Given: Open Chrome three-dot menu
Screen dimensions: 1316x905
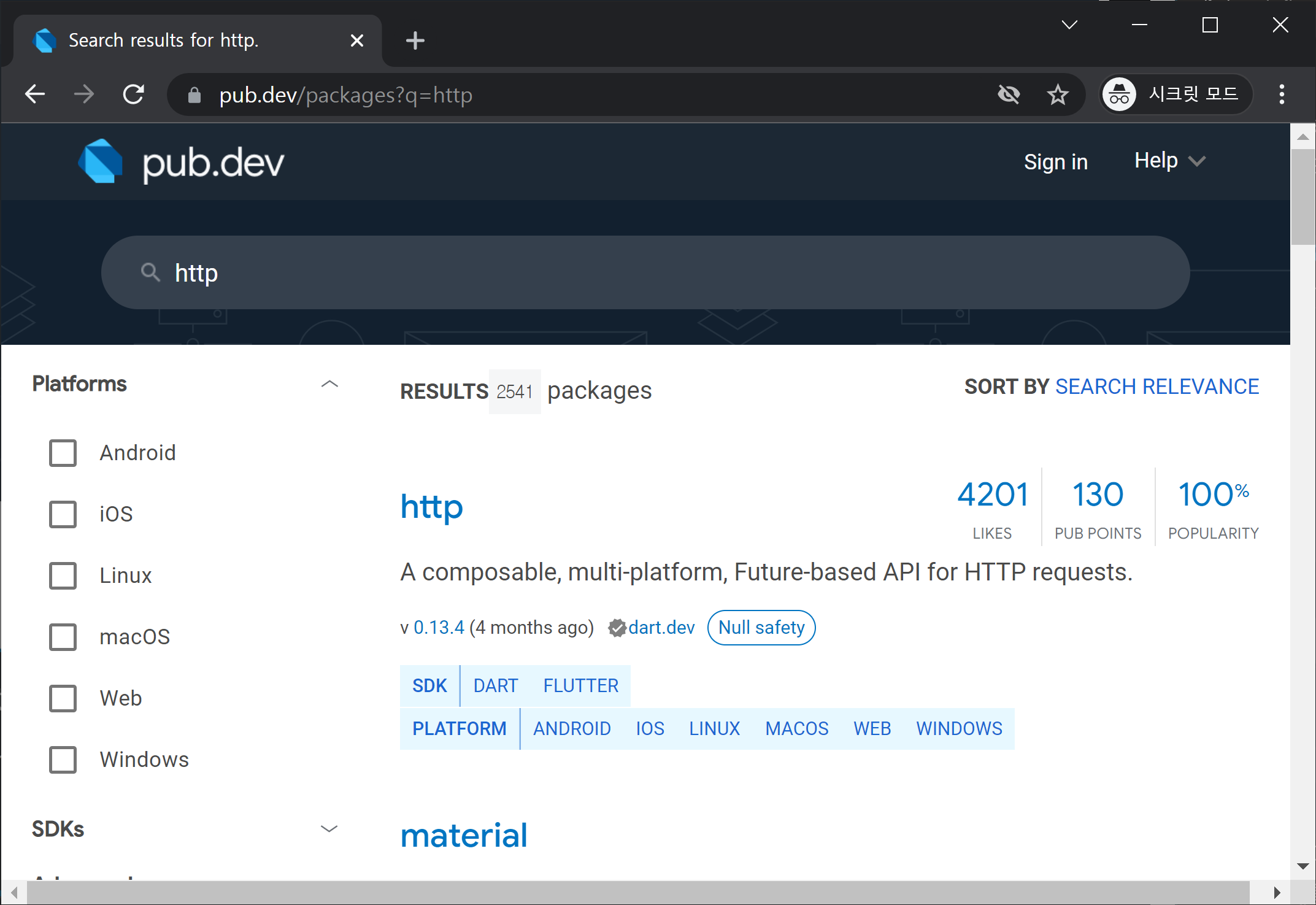Looking at the screenshot, I should coord(1282,94).
